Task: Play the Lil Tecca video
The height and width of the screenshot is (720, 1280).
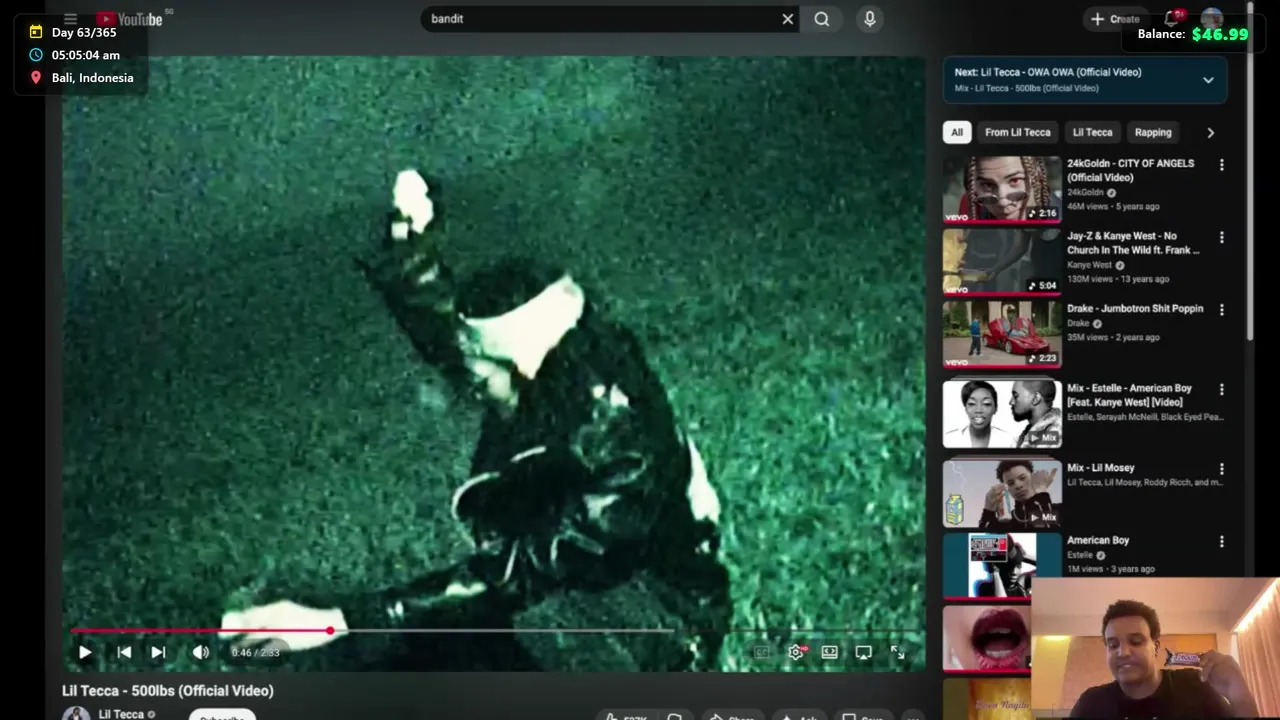Action: tap(85, 652)
